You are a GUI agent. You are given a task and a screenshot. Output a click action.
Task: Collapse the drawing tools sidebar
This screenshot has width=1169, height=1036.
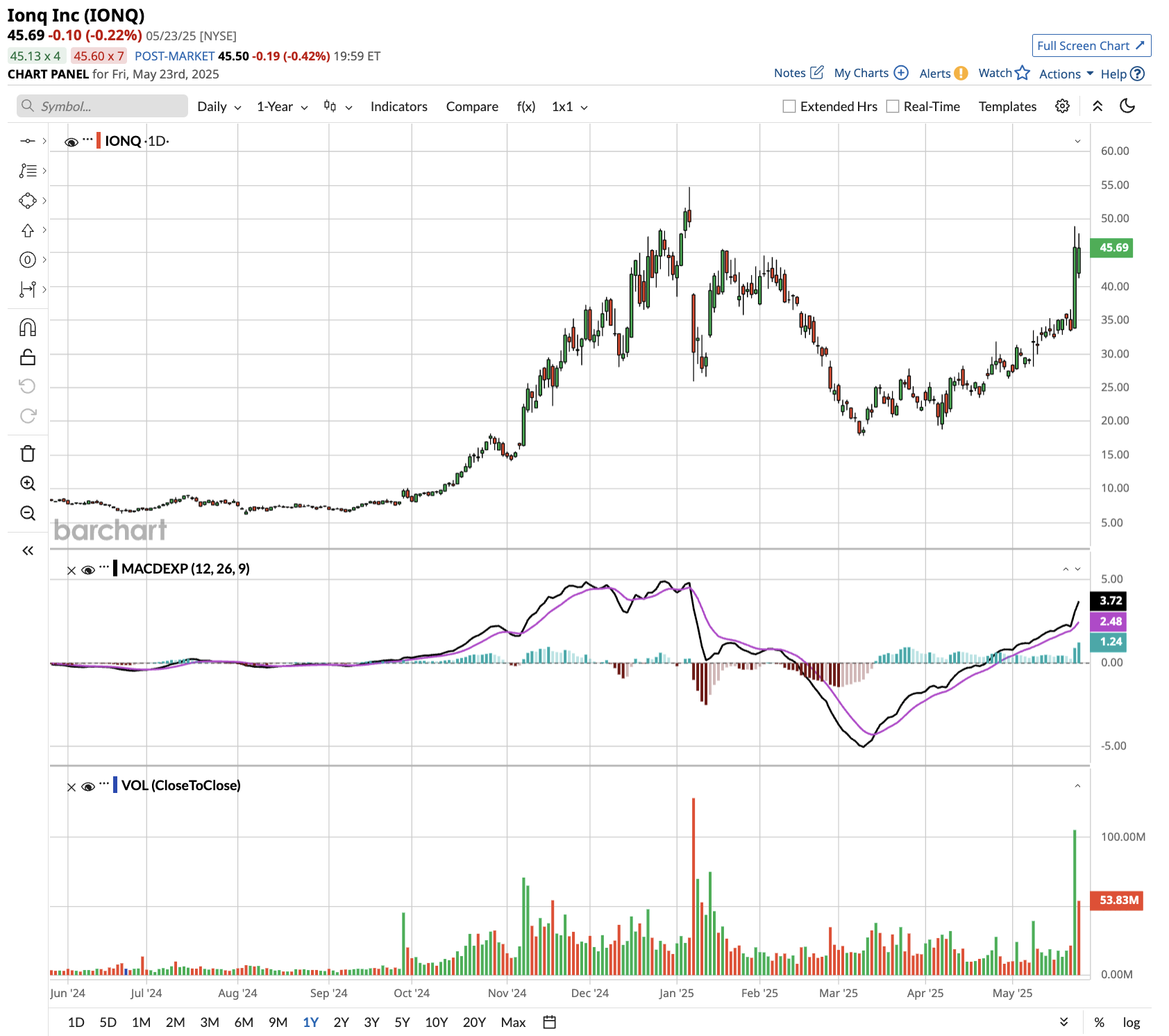(x=27, y=551)
